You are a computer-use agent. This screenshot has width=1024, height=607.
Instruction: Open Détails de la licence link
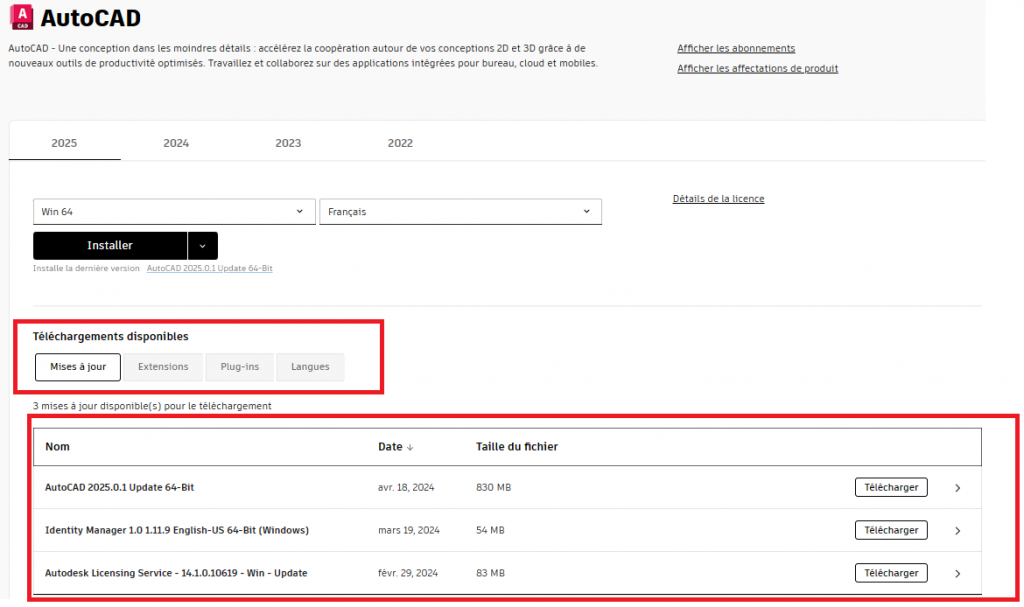pos(718,199)
